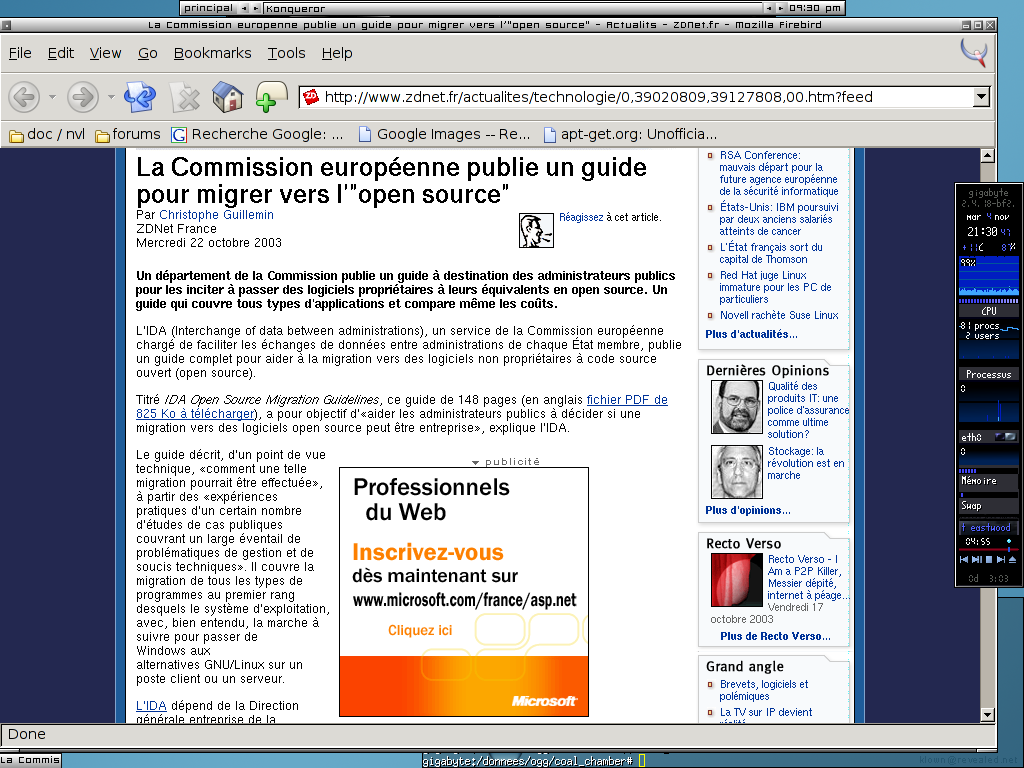The image size is (1024, 768).
Task: Open the 'apt-get.org' bookmark
Action: pyautogui.click(x=630, y=135)
